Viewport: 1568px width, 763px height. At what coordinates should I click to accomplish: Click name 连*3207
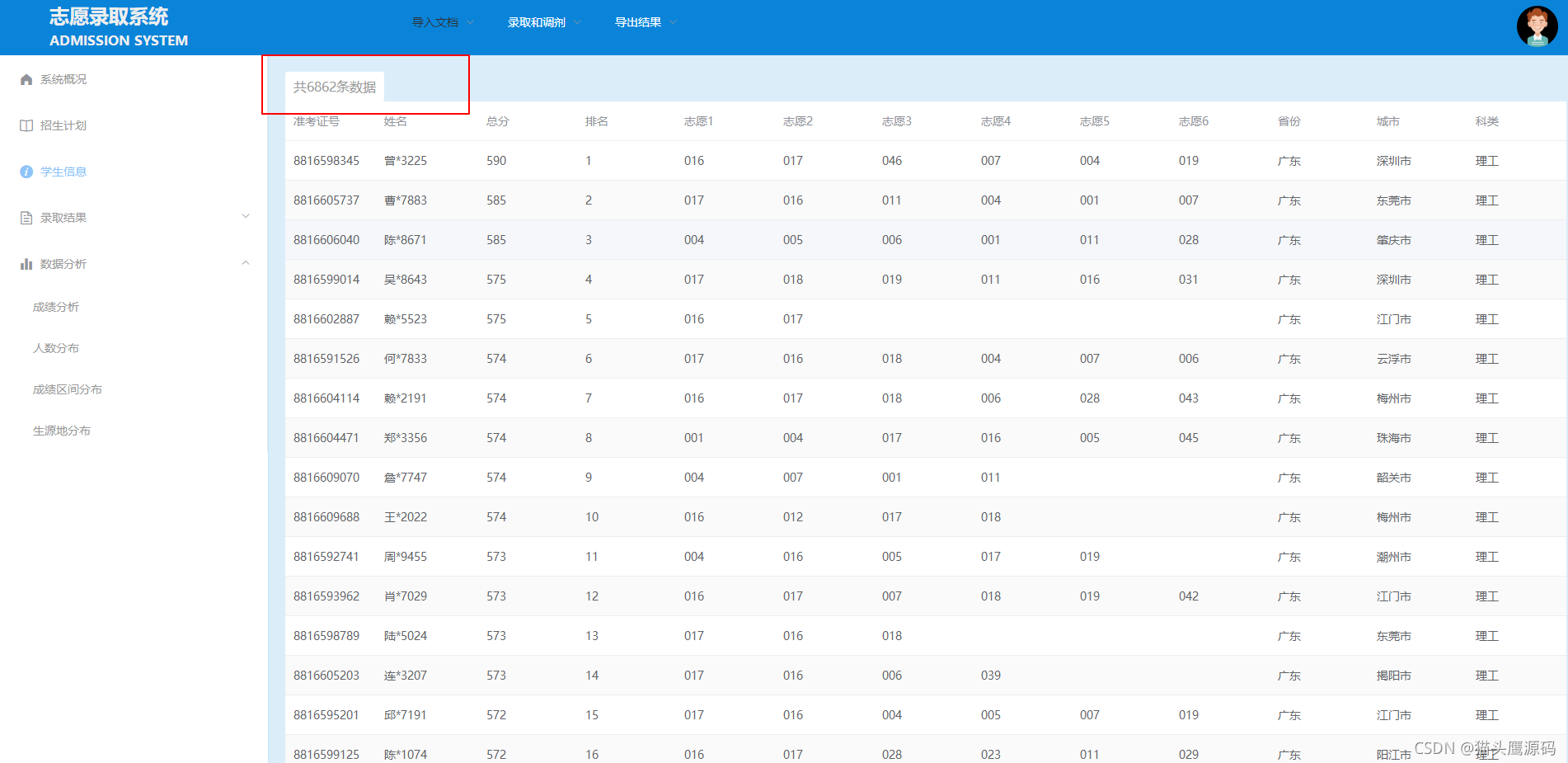click(x=406, y=676)
